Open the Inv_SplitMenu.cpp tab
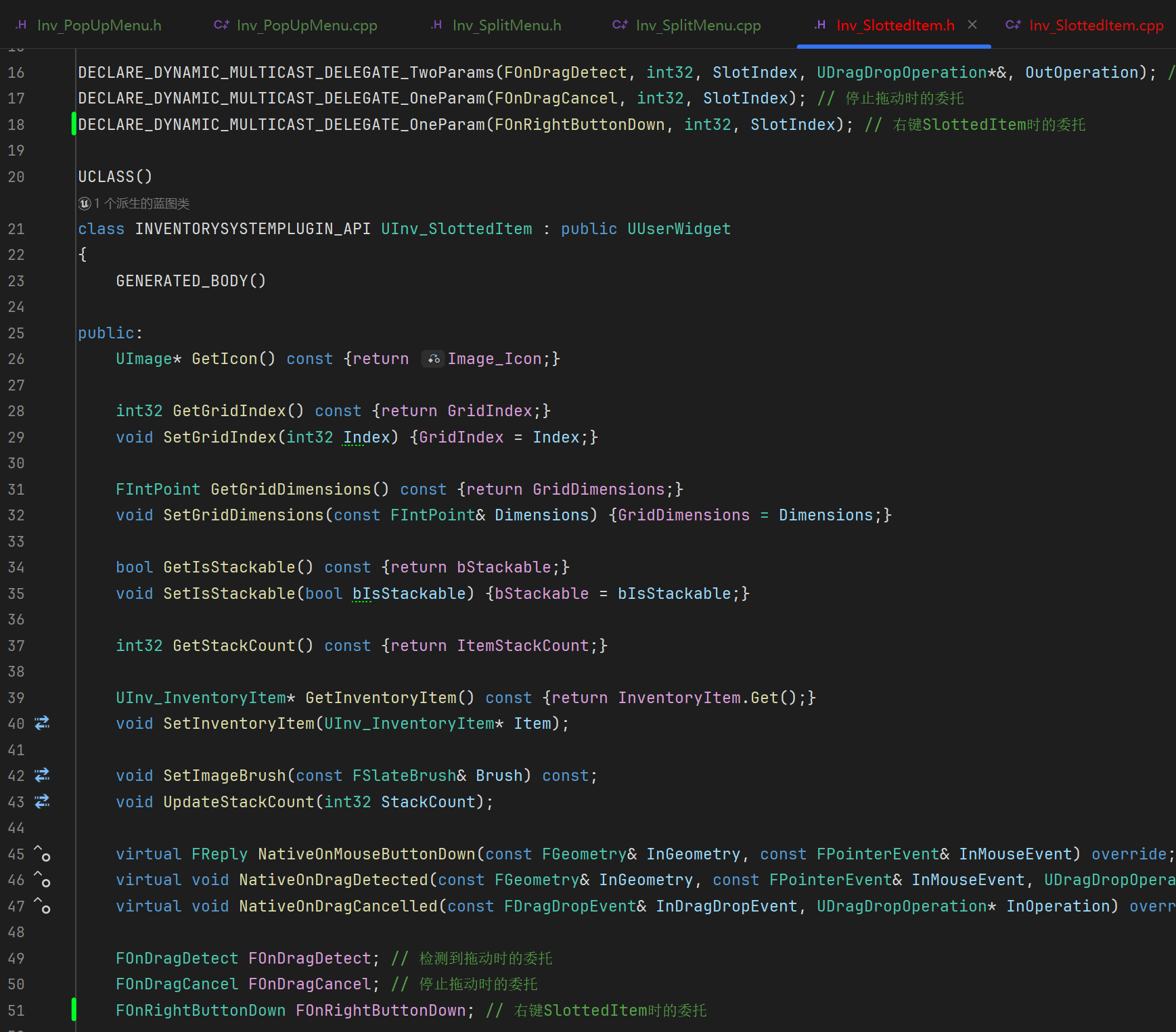Viewport: 1176px width, 1032px height. [687, 25]
